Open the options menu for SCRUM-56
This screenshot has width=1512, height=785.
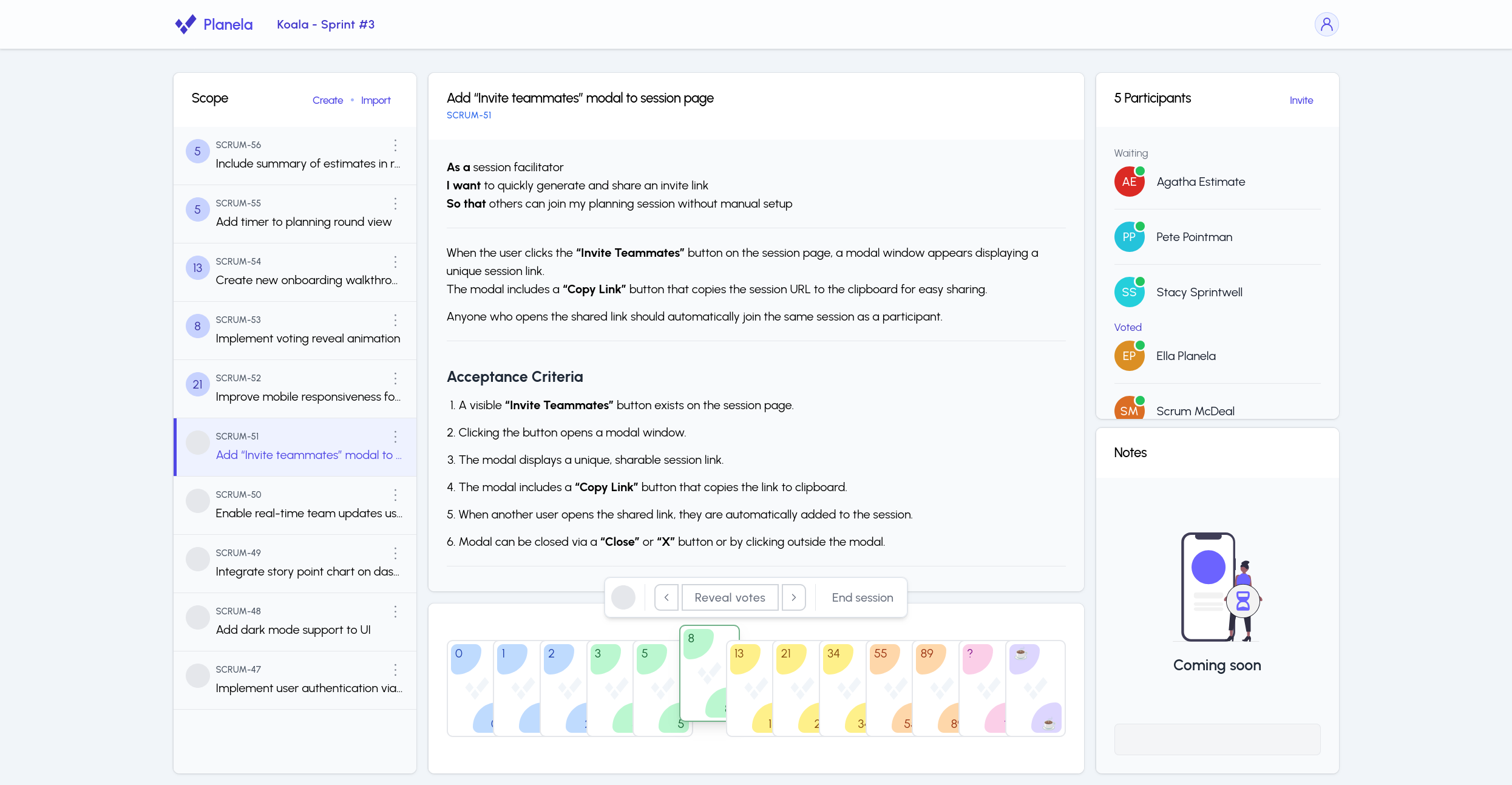coord(395,146)
